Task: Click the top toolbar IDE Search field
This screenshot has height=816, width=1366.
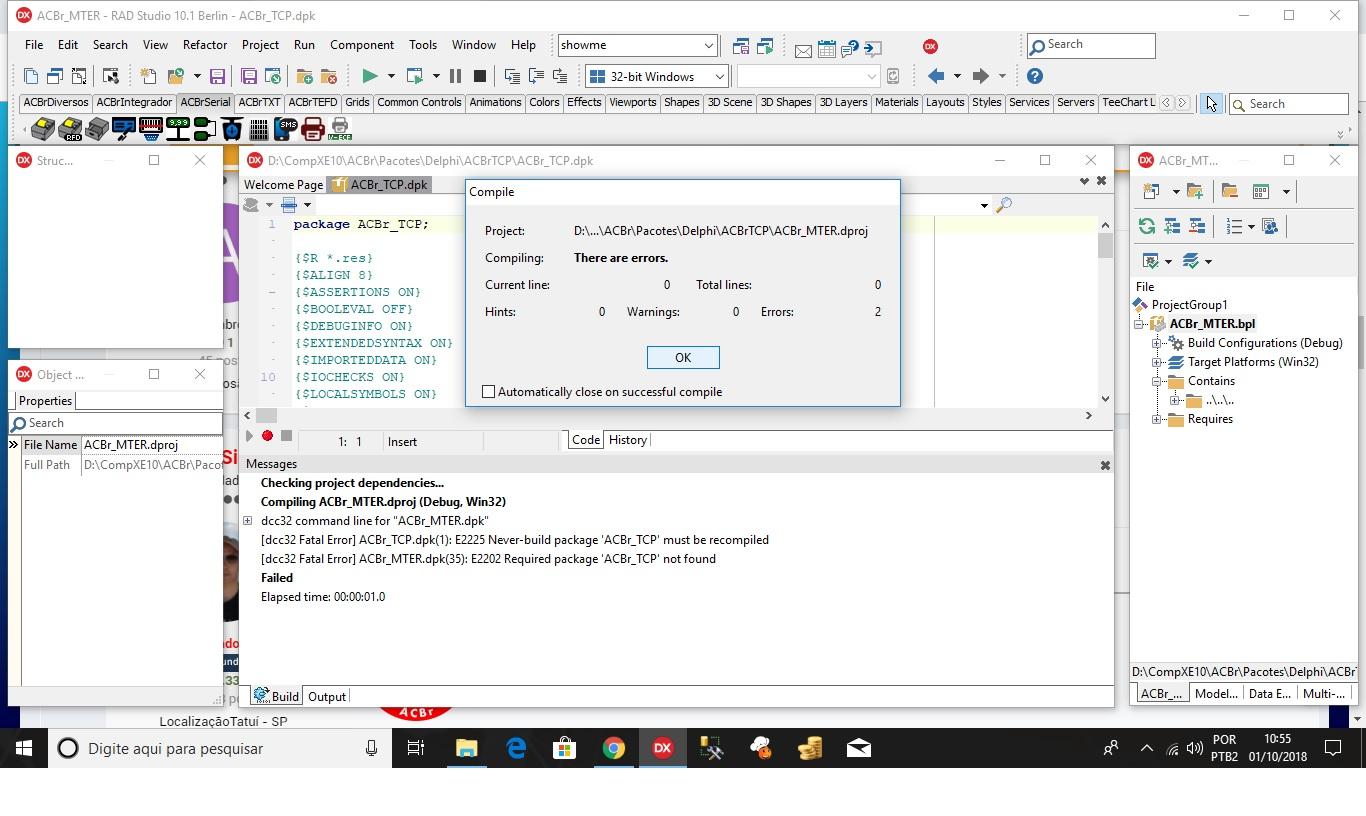Action: coord(1091,45)
